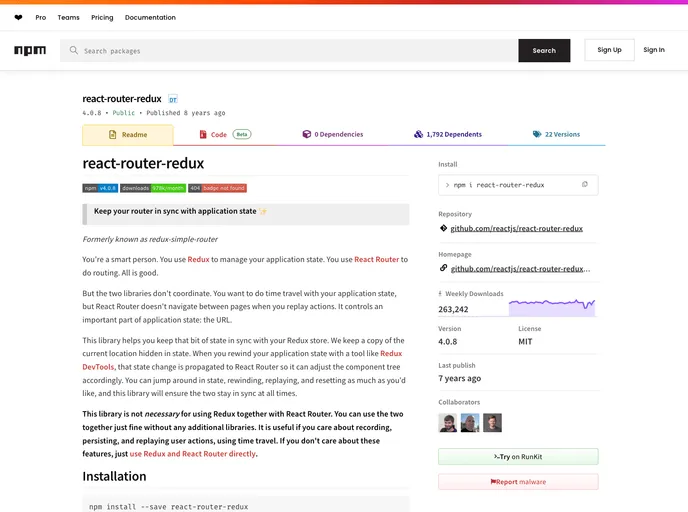This screenshot has width=688, height=512.
Task: Open the Documentation link
Action: pos(150,18)
